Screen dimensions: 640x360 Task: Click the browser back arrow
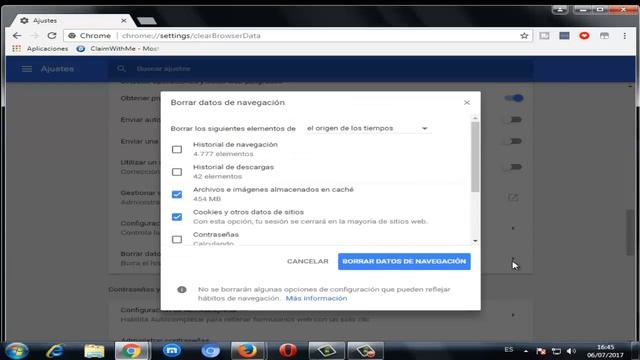pyautogui.click(x=17, y=36)
